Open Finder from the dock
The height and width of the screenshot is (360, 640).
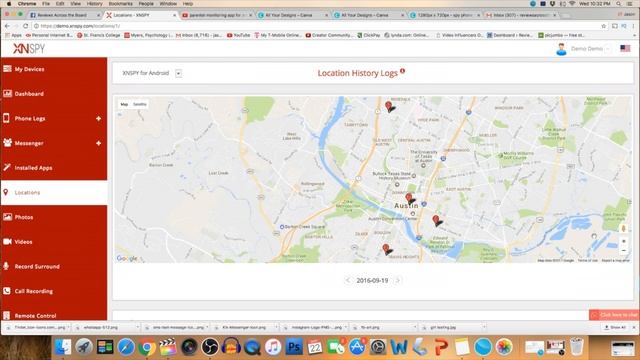[63, 347]
